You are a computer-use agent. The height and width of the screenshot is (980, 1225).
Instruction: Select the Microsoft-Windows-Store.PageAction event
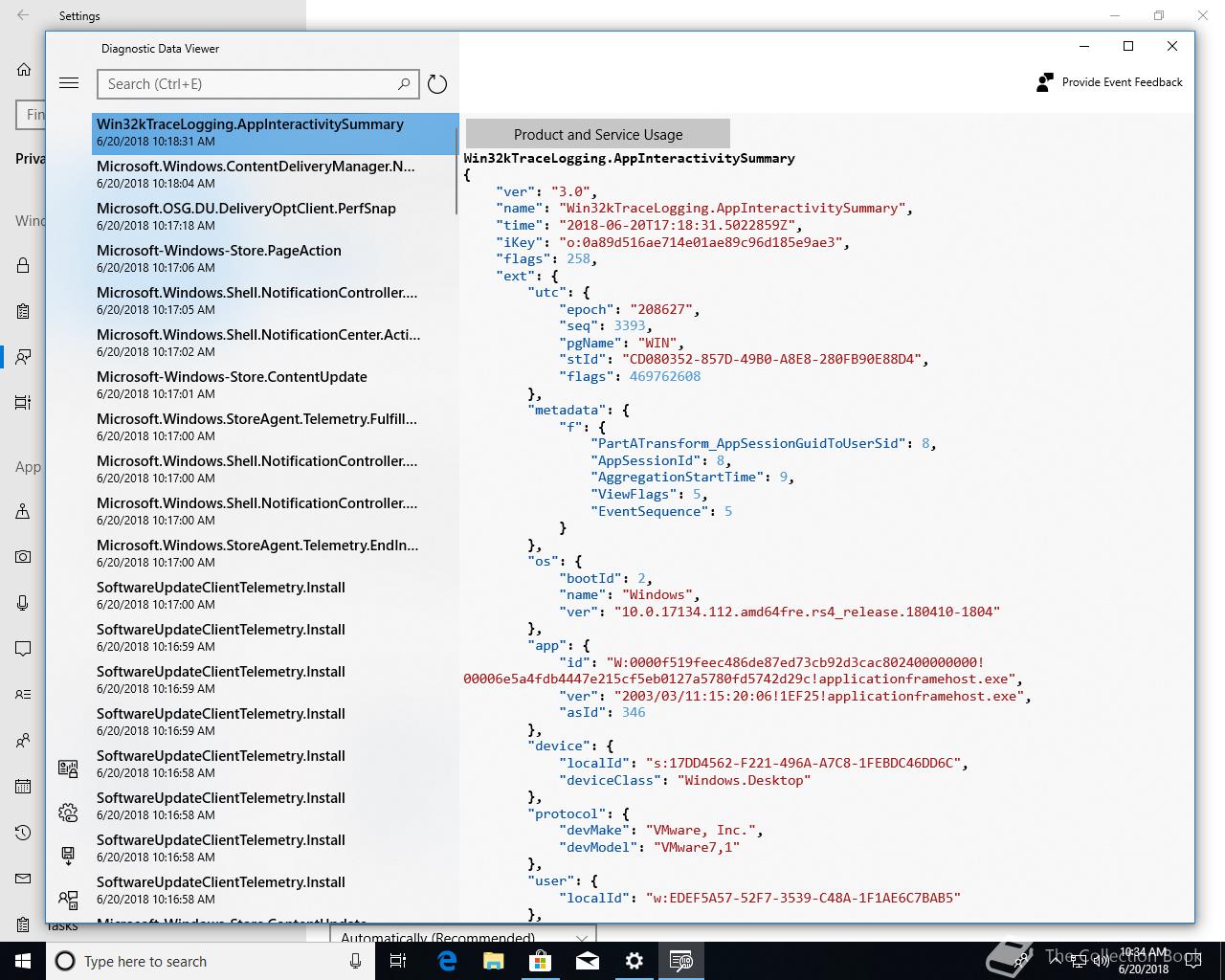point(276,258)
